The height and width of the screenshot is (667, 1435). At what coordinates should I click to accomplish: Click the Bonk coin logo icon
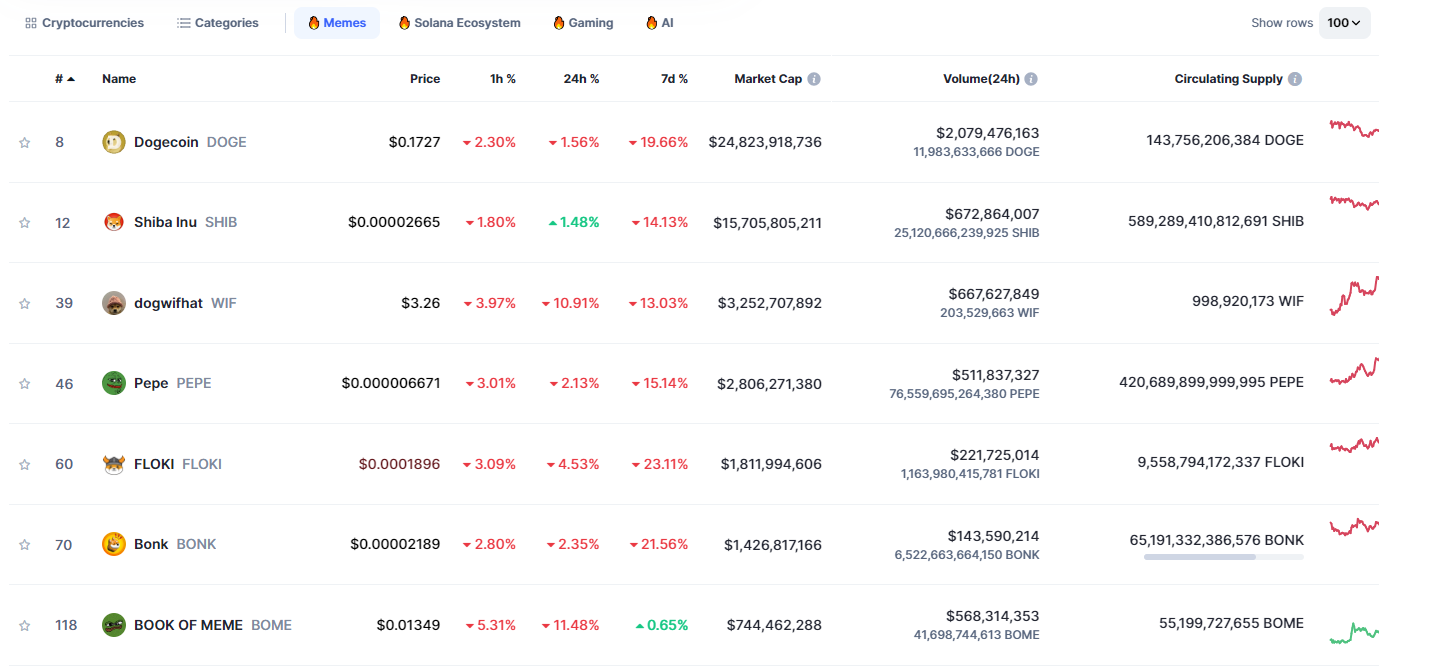pos(114,544)
